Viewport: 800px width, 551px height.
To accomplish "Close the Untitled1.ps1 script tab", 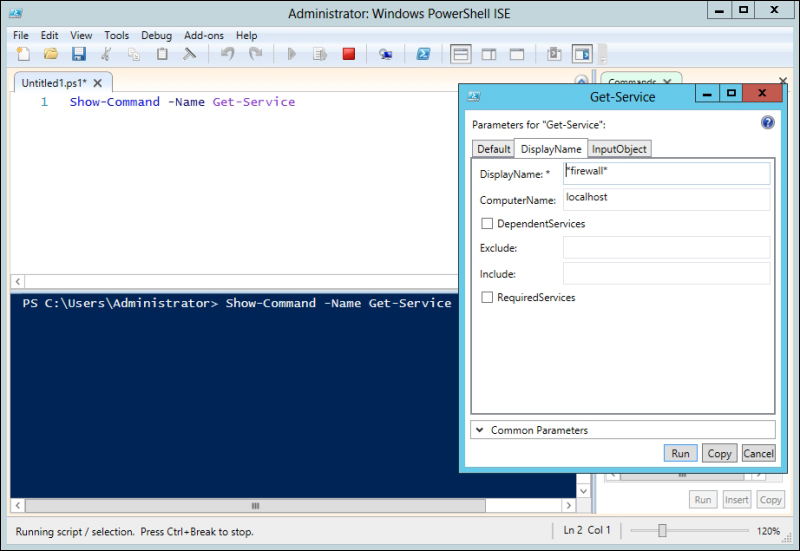I will coord(98,83).
